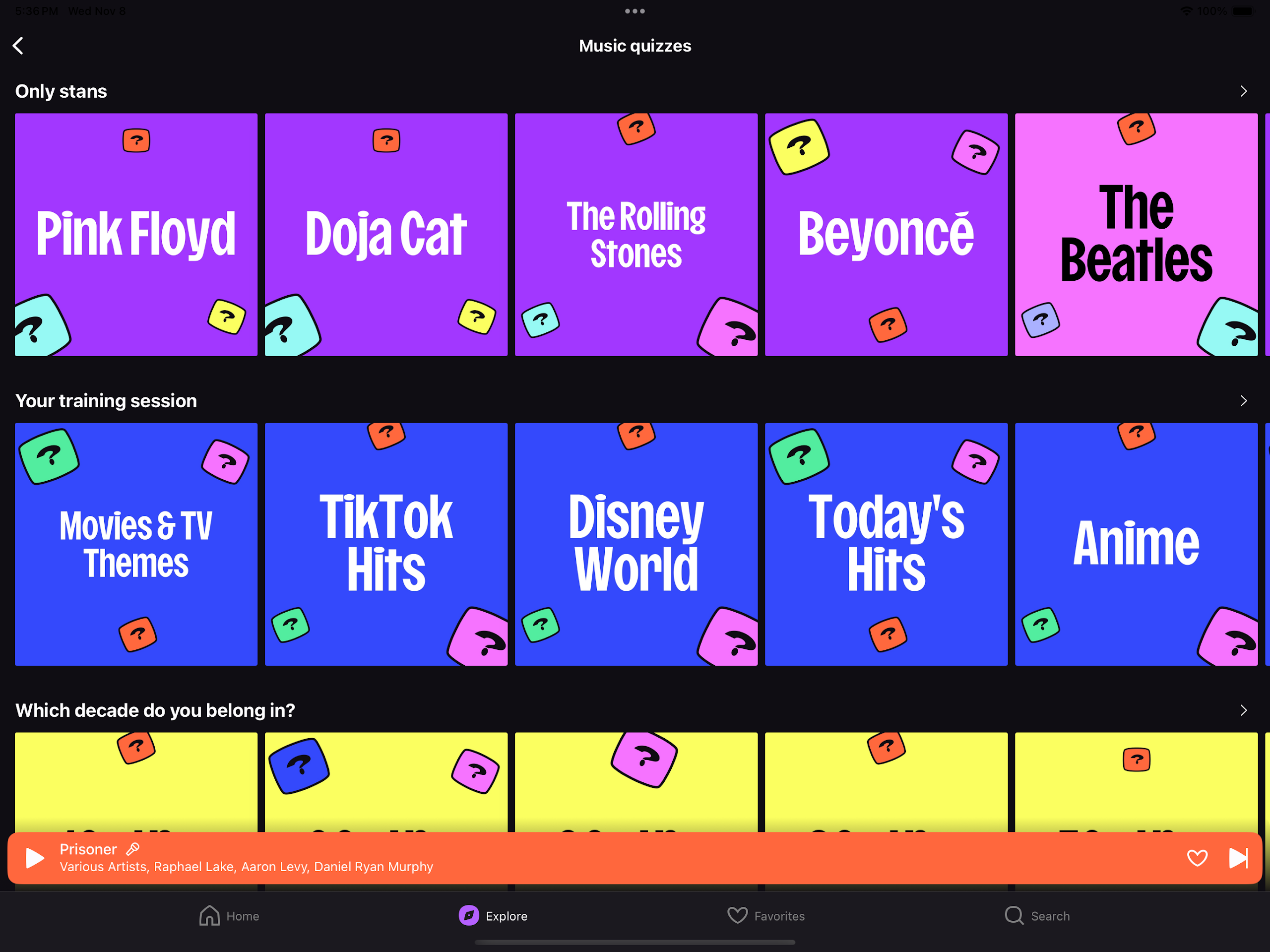The height and width of the screenshot is (952, 1270).
Task: Select the Anime quiz card
Action: point(1136,544)
